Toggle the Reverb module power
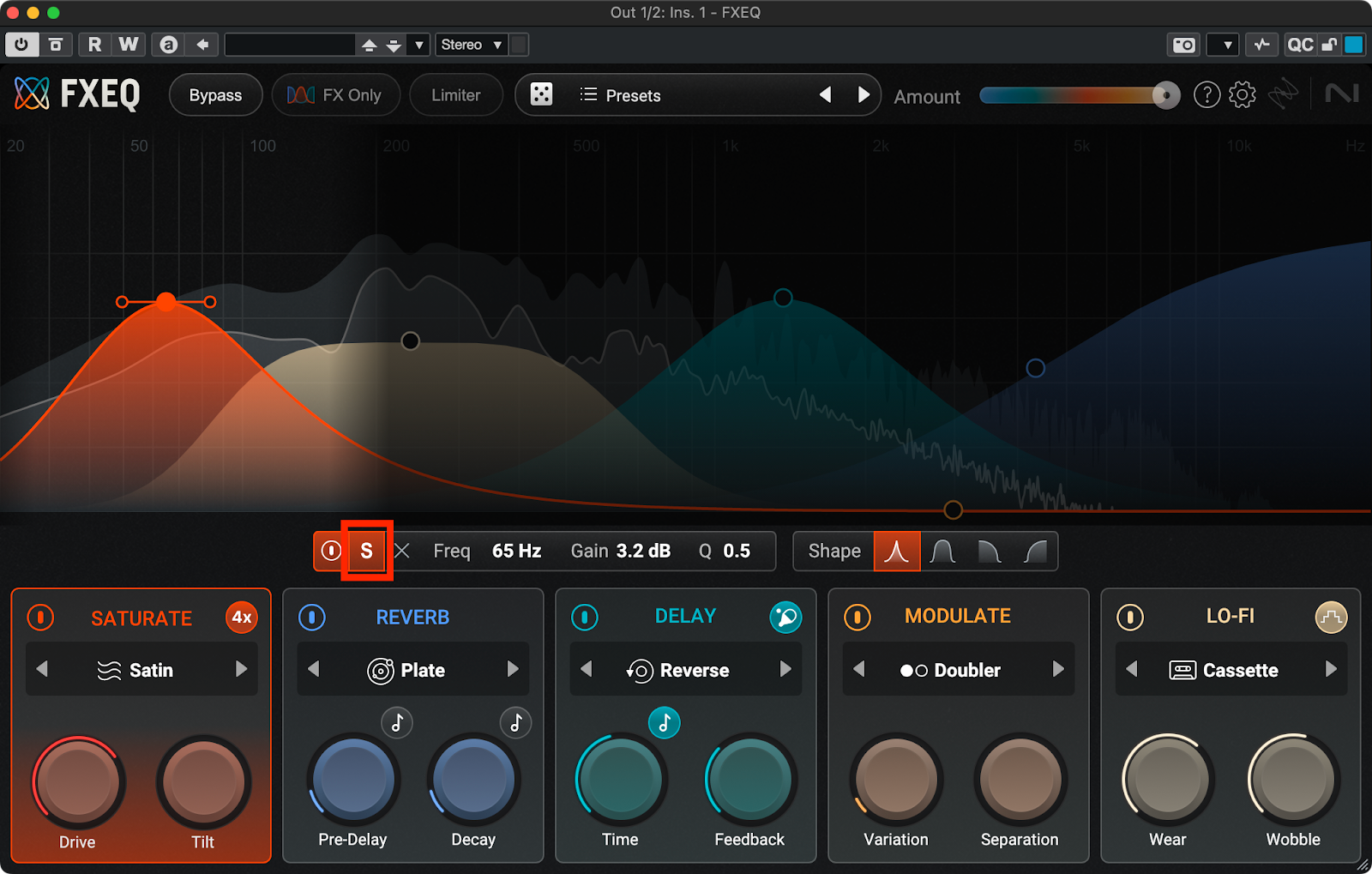This screenshot has width=1372, height=874. coord(312,618)
